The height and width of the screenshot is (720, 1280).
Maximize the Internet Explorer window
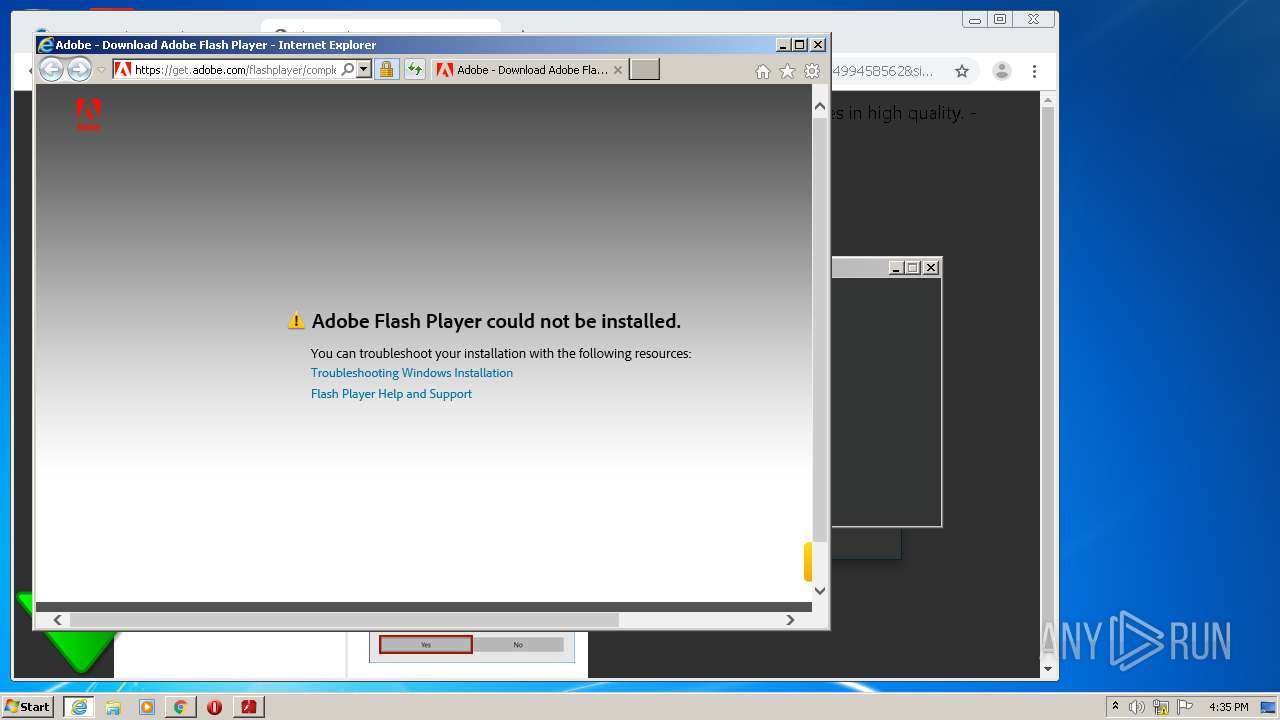point(799,45)
